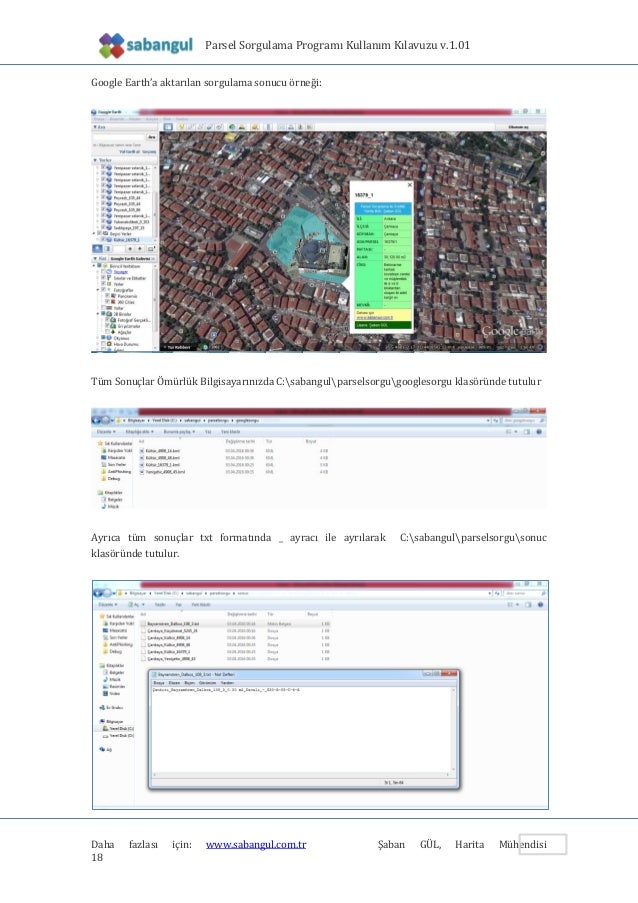Image resolution: width=638 pixels, height=903 pixels.
Task: Toggle the Ağaçlar layer checkbox
Action: (x=108, y=332)
